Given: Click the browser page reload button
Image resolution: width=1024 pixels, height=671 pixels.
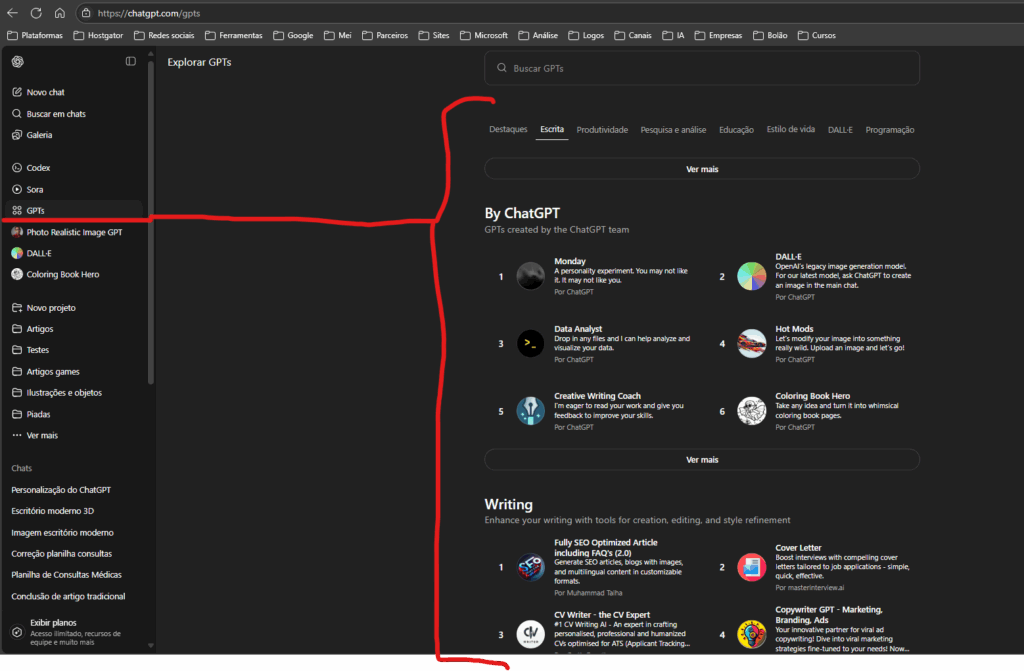Looking at the screenshot, I should pyautogui.click(x=36, y=13).
